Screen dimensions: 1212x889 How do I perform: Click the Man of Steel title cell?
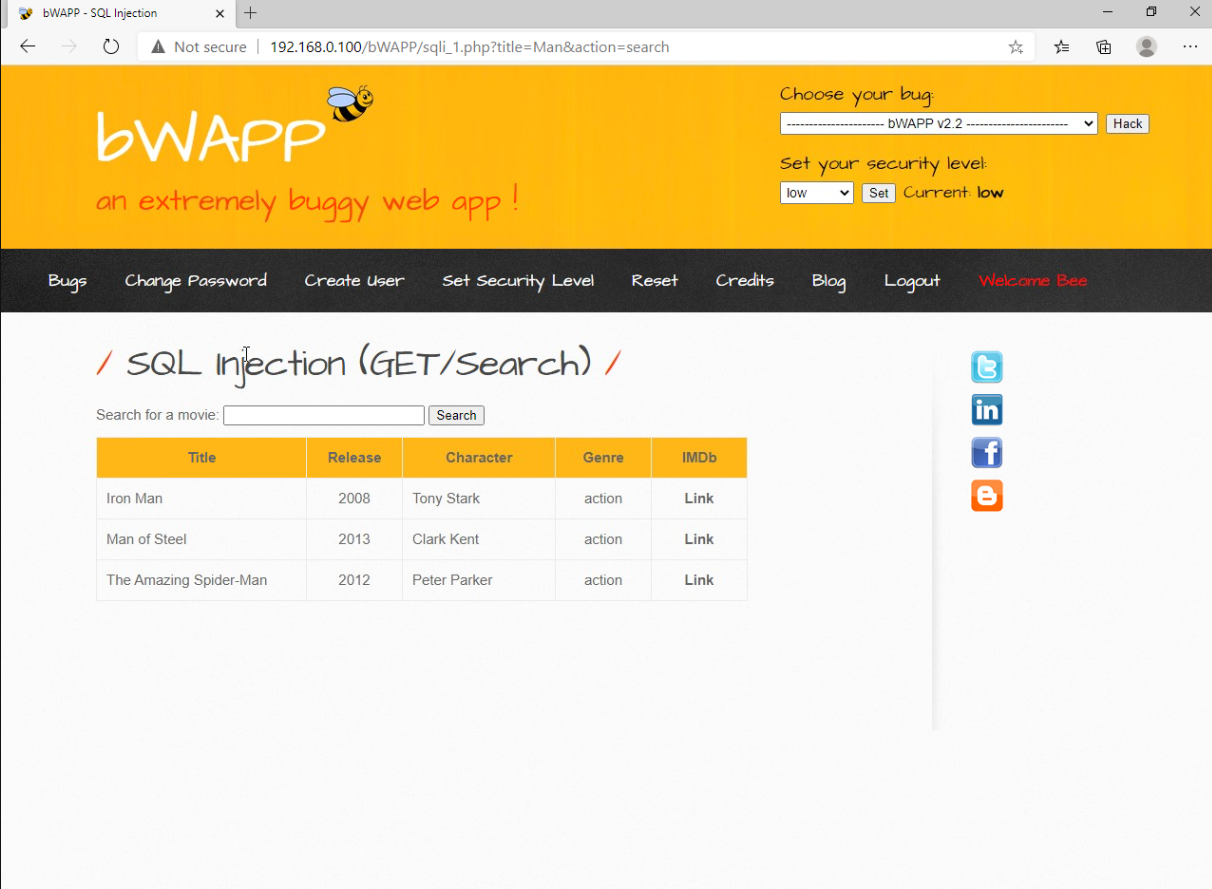click(202, 539)
